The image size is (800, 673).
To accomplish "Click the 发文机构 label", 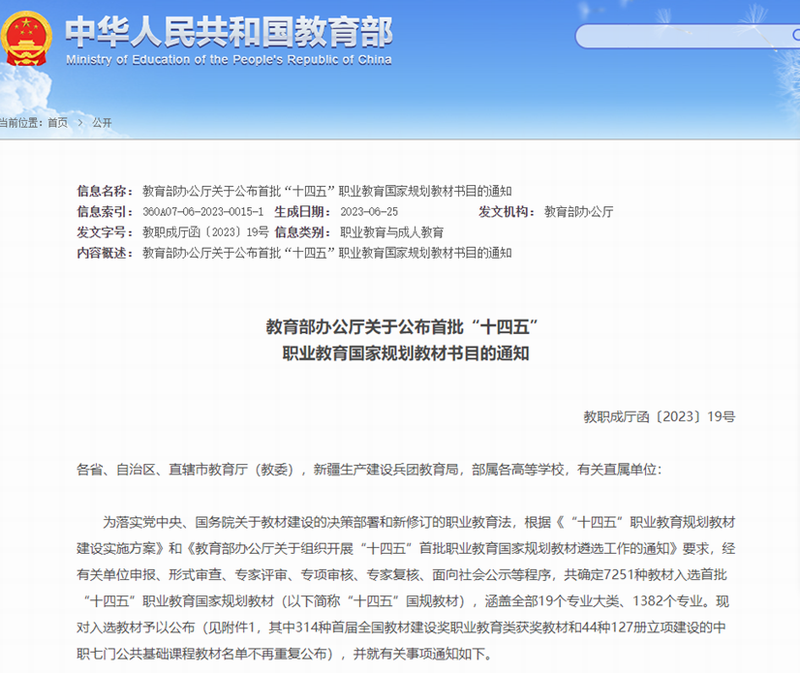I will pos(507,212).
